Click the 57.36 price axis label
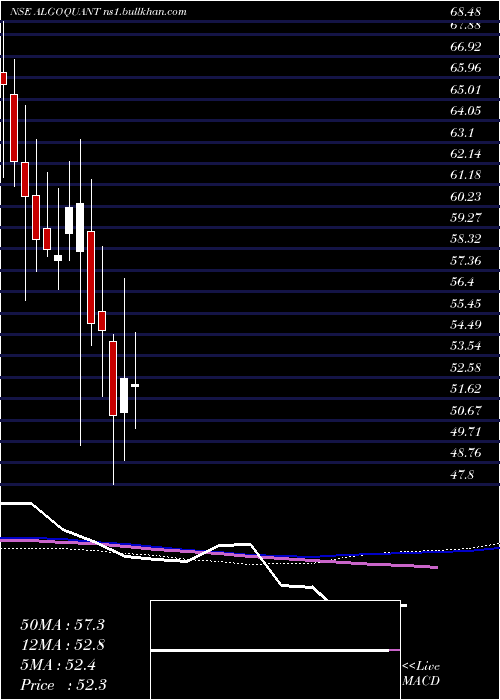The height and width of the screenshot is (700, 500). coord(466,261)
